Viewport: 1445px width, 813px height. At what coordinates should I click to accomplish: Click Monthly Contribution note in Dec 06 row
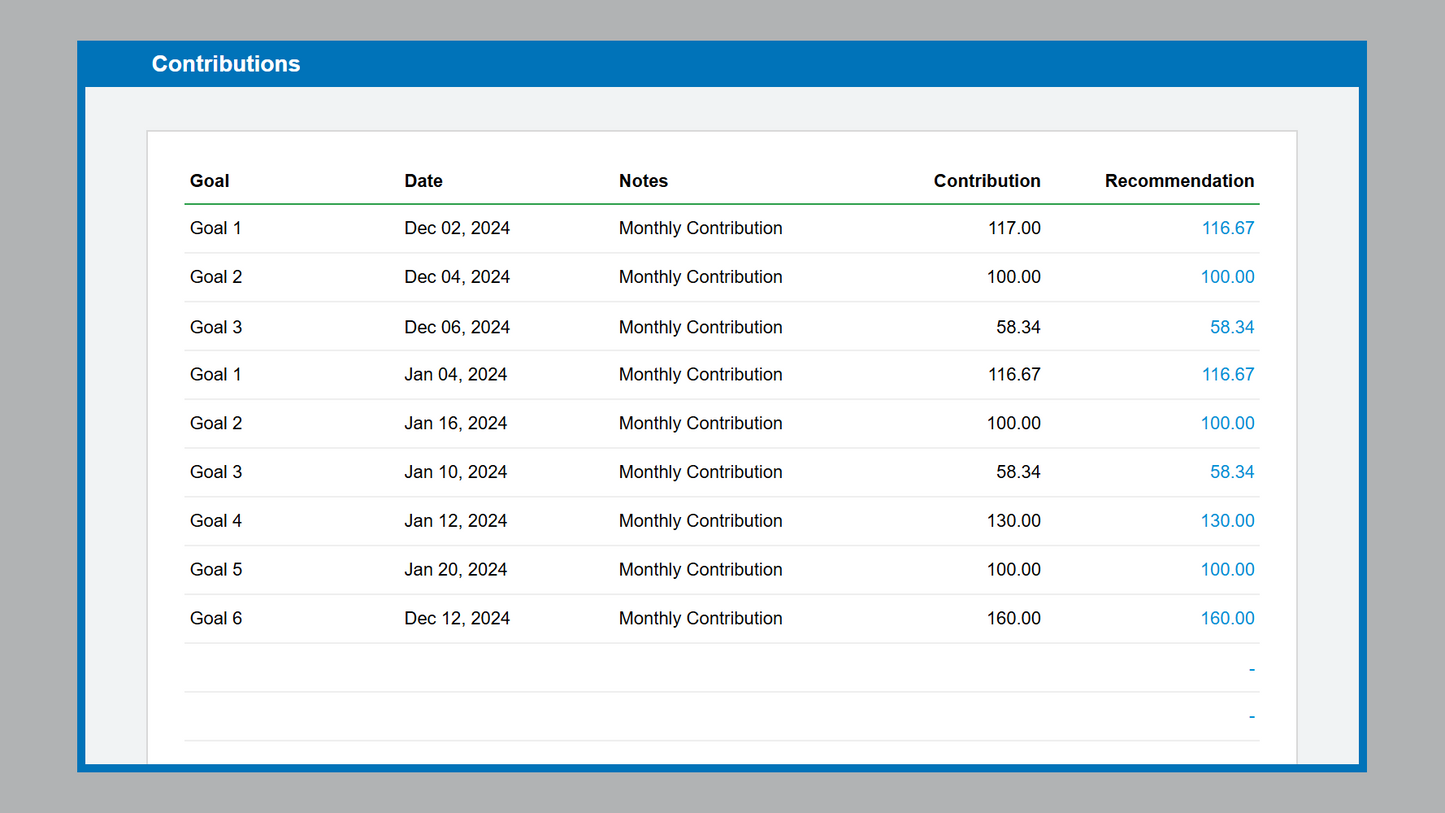coord(701,327)
